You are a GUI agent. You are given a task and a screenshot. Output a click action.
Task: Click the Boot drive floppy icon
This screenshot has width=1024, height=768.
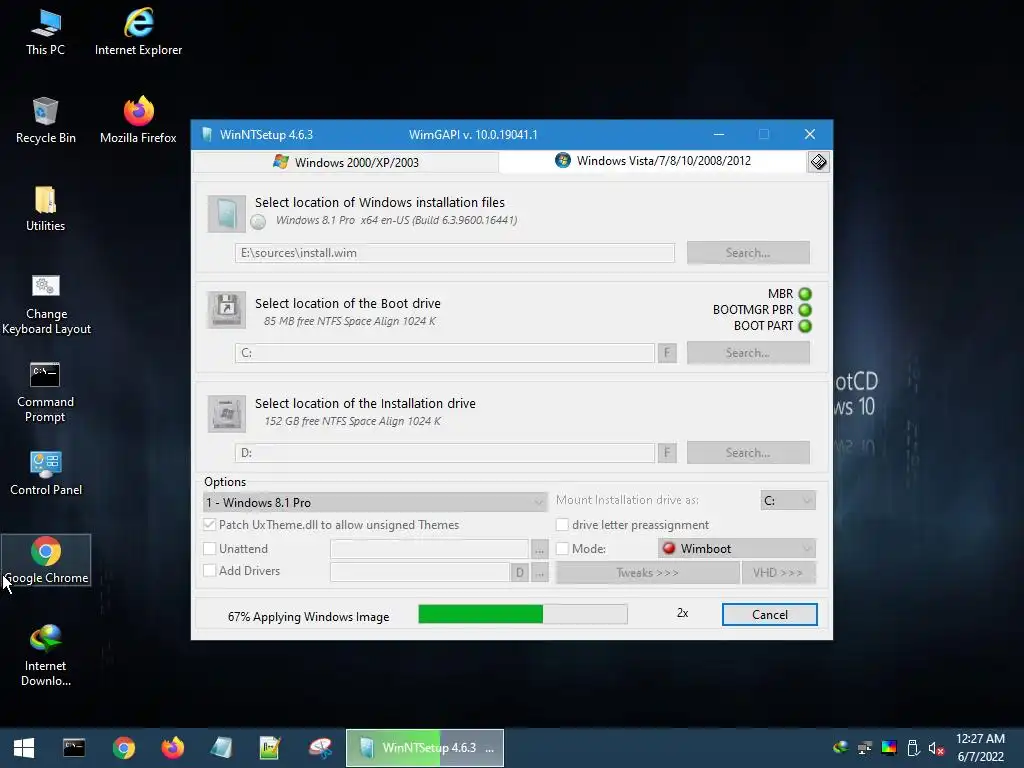click(226, 309)
